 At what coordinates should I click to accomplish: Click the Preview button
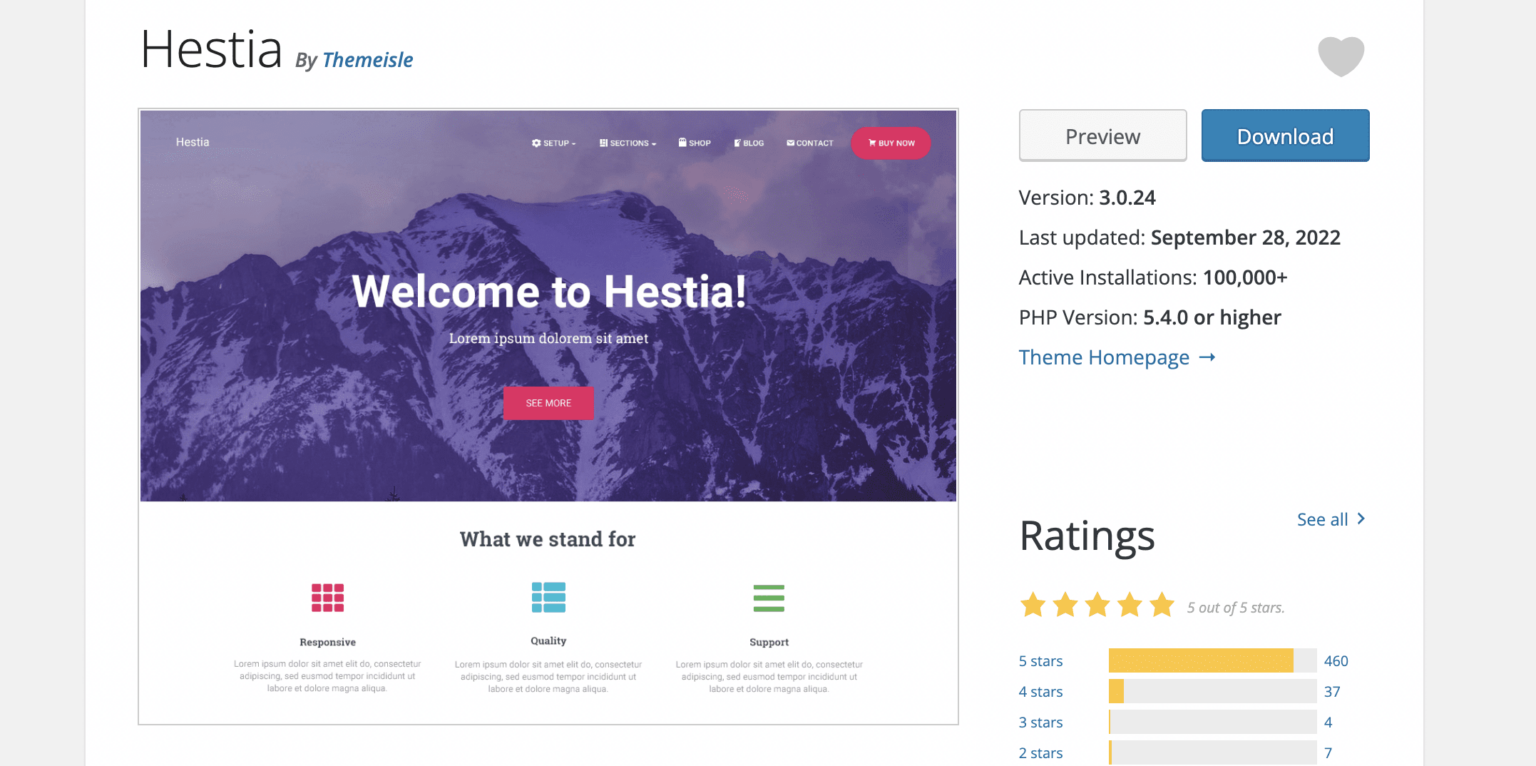point(1103,136)
